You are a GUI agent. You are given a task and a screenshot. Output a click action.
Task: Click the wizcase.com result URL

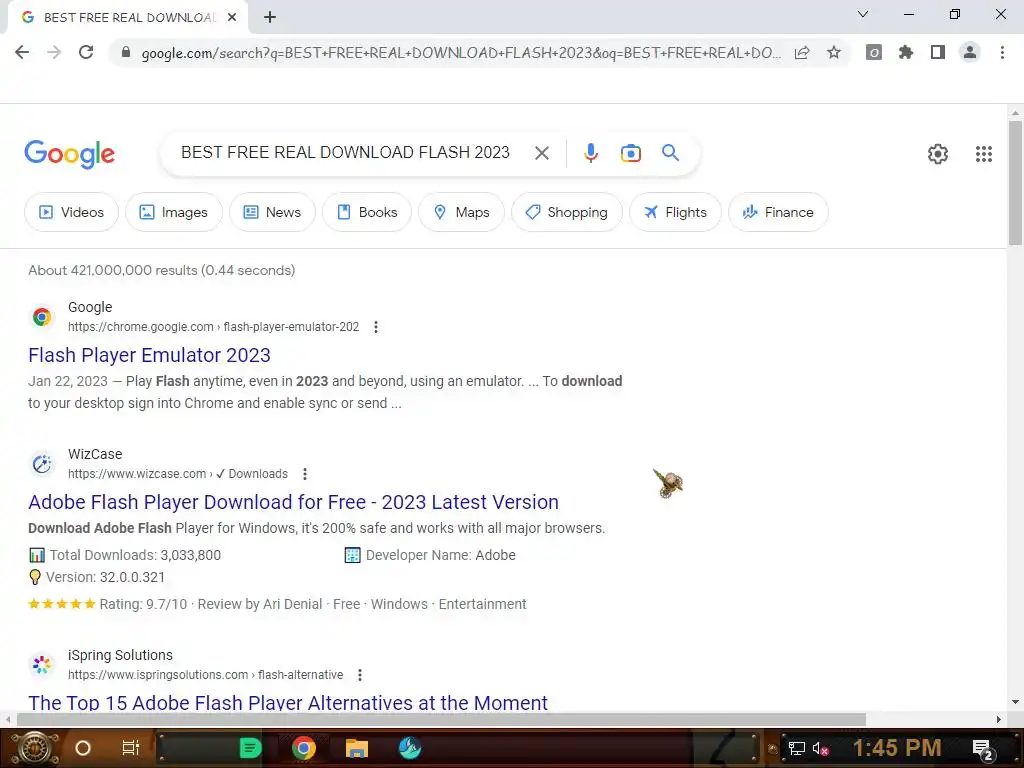178,473
